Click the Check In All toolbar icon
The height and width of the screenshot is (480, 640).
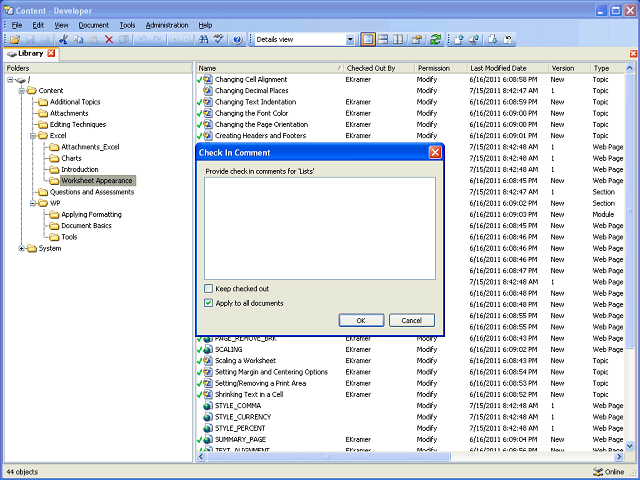pos(474,40)
